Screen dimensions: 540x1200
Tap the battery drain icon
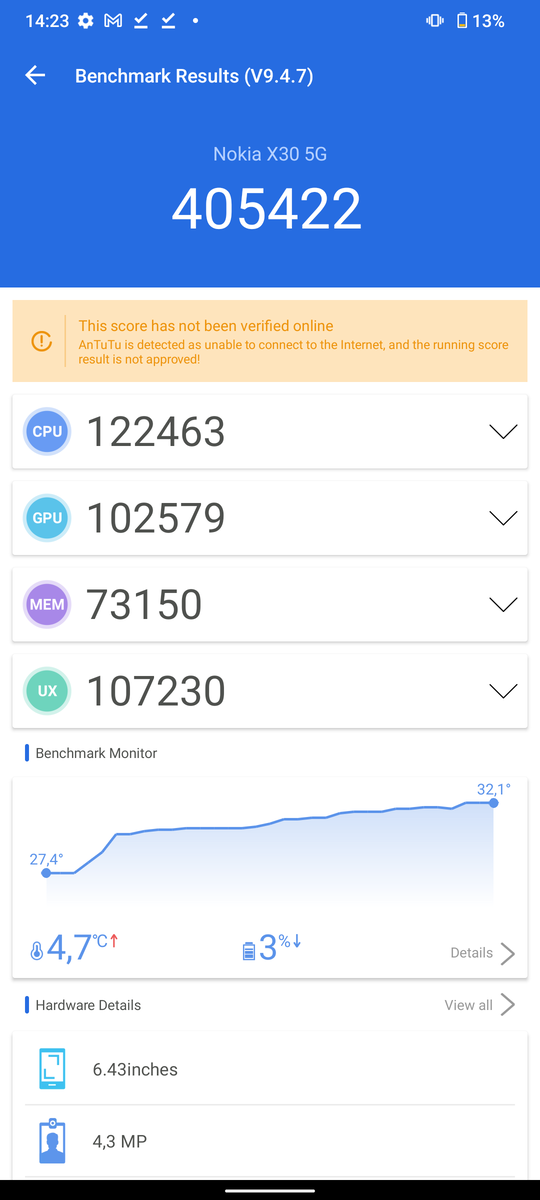[249, 951]
